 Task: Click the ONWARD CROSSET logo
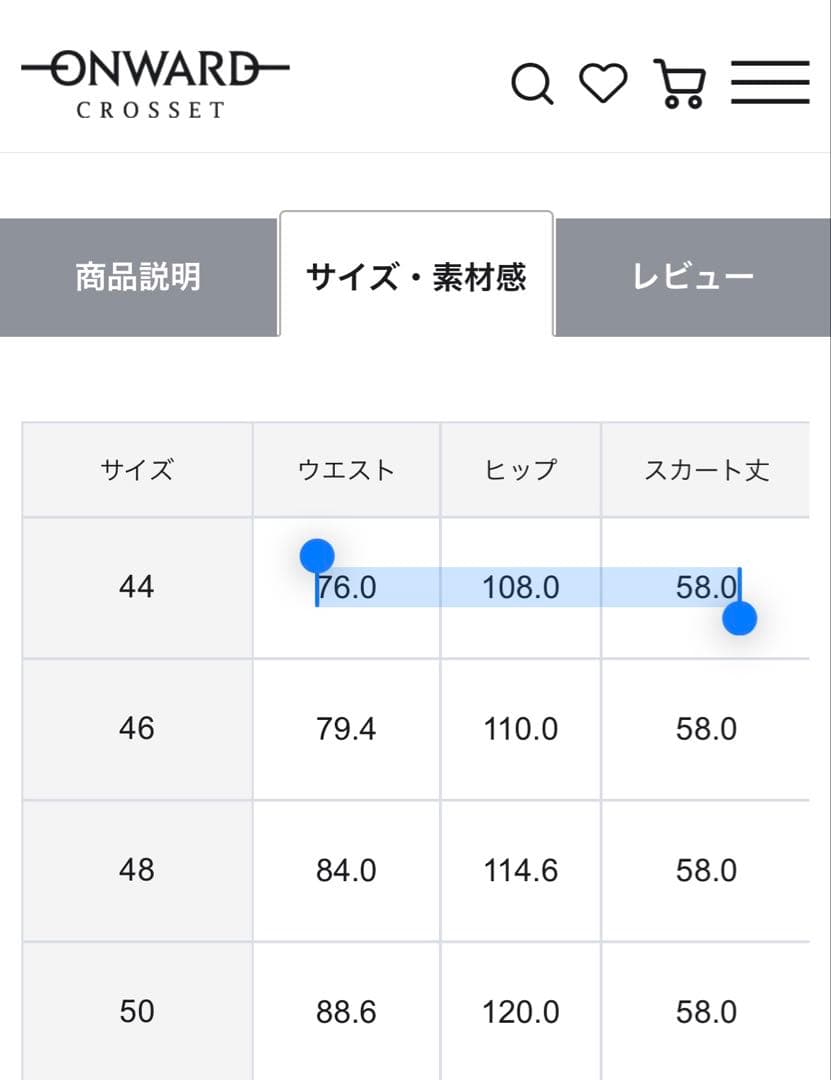[x=156, y=80]
